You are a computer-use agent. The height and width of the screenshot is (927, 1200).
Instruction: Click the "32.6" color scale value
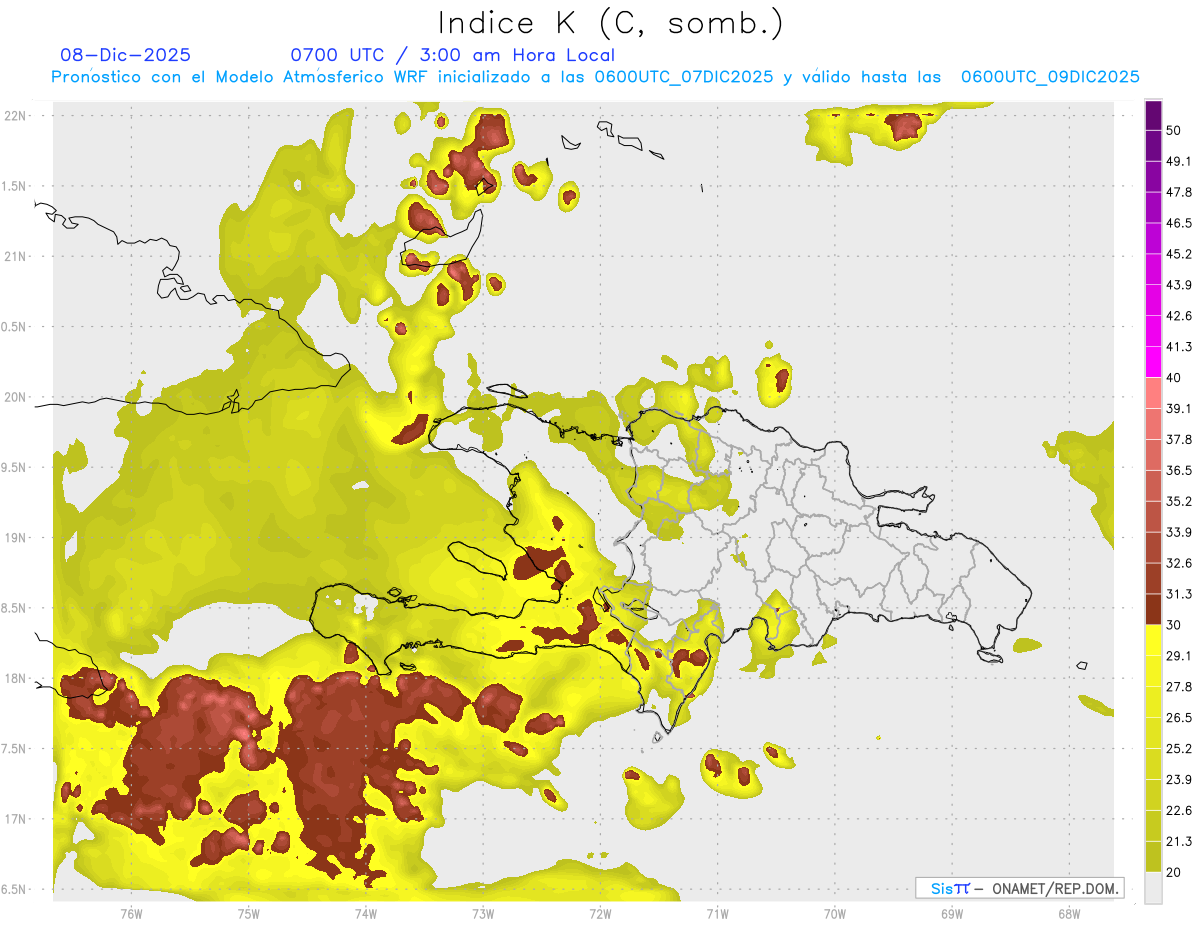click(1179, 563)
